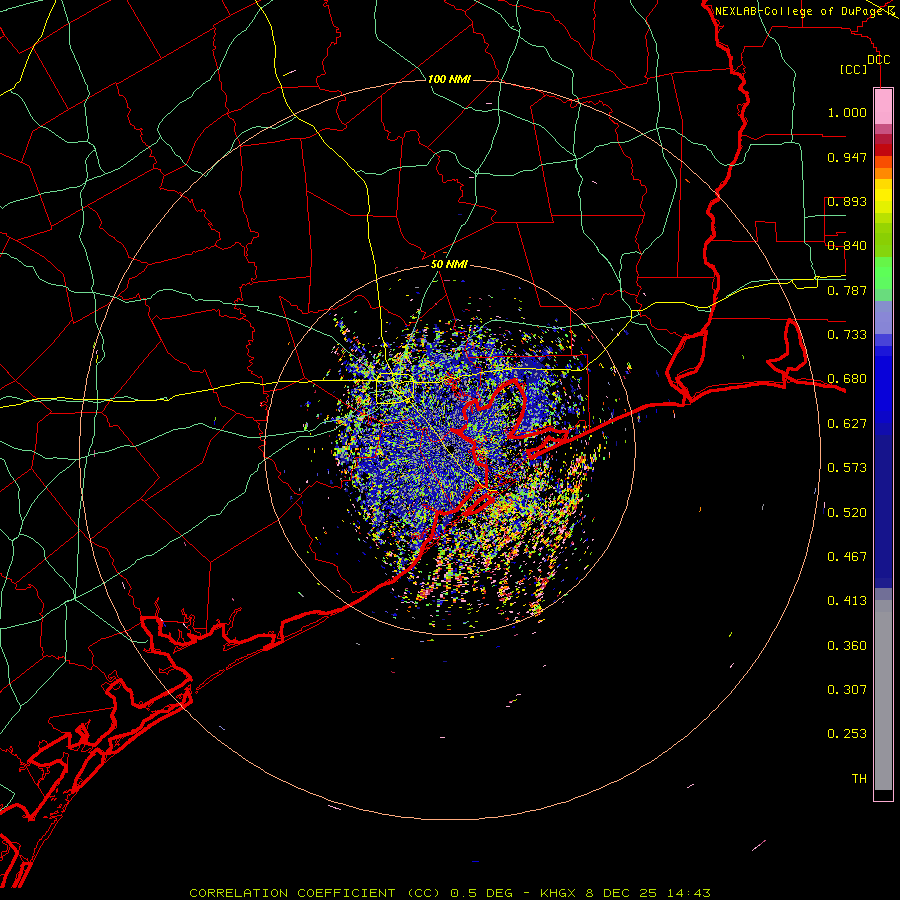The width and height of the screenshot is (900, 900).
Task: Click the 0.947 scale value
Action: (847, 157)
